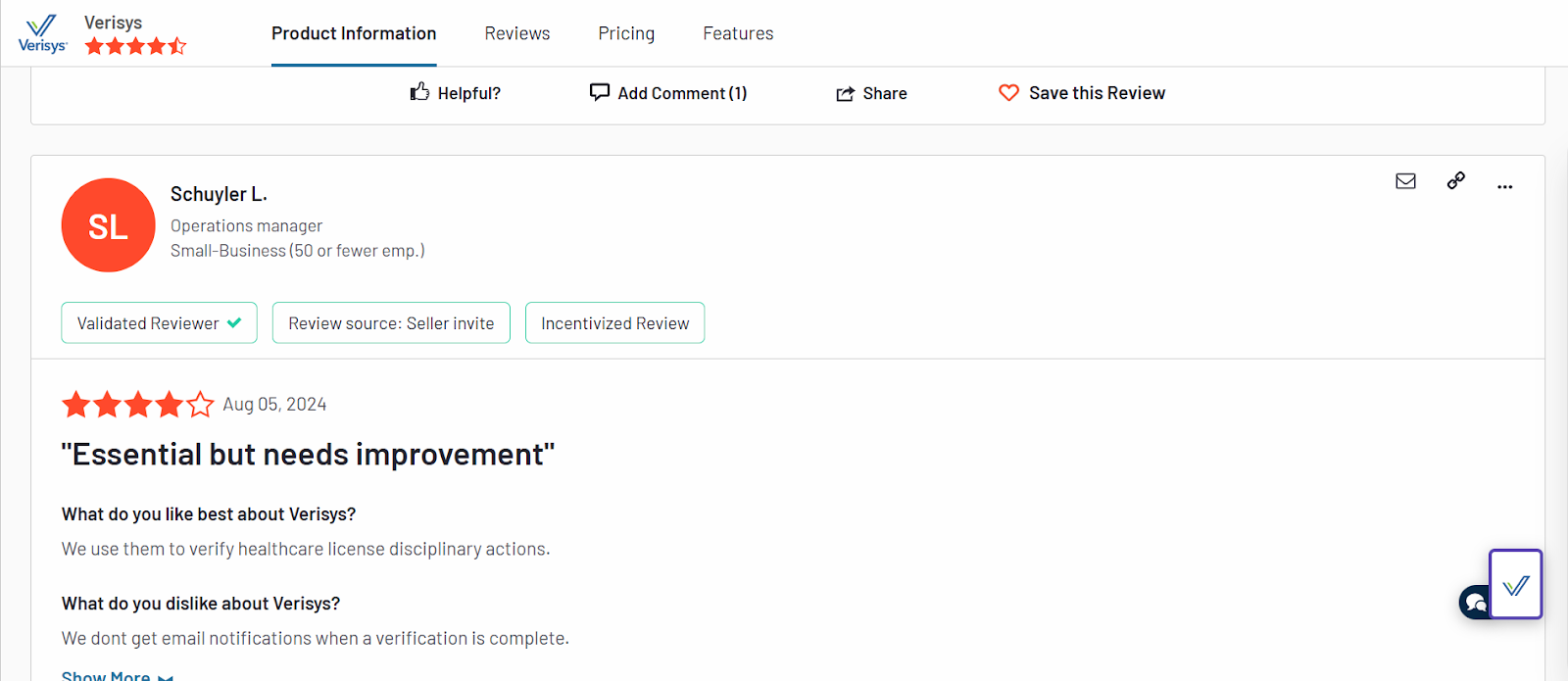This screenshot has height=681, width=1568.
Task: Click the email notifications complaint sentence
Action: (x=315, y=639)
